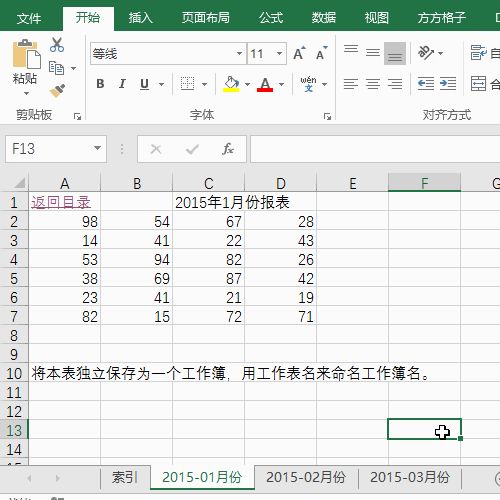
Task: Expand the Name Box dropdown arrow
Action: click(97, 148)
